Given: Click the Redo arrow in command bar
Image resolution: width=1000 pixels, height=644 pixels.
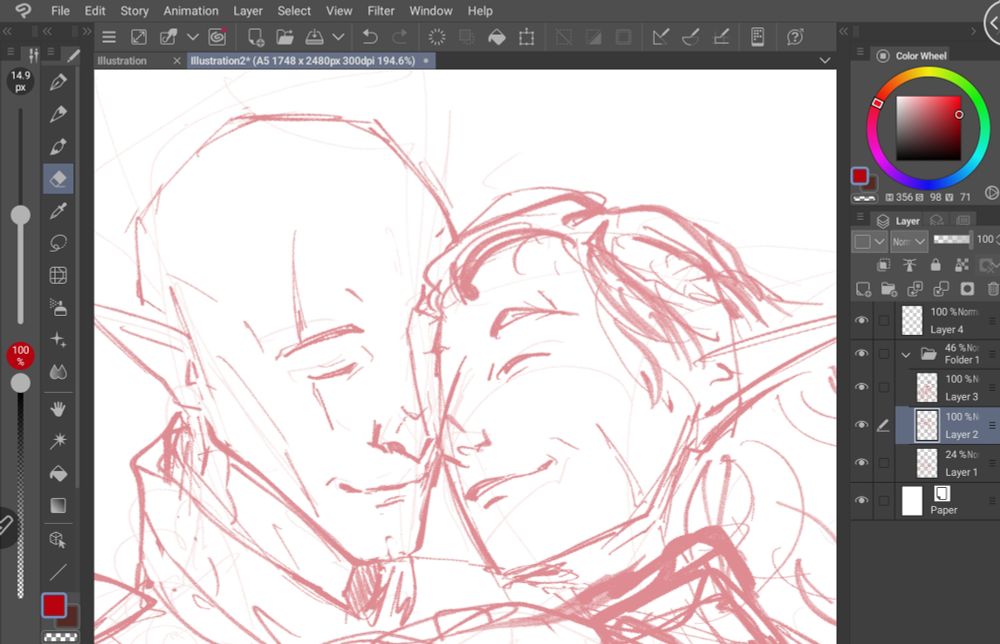Looking at the screenshot, I should coord(399,37).
